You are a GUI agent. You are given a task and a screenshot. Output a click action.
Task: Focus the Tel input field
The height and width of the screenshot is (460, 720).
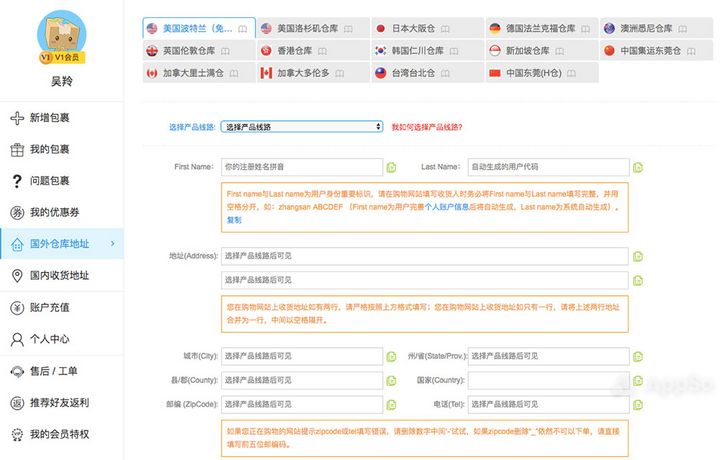click(548, 405)
